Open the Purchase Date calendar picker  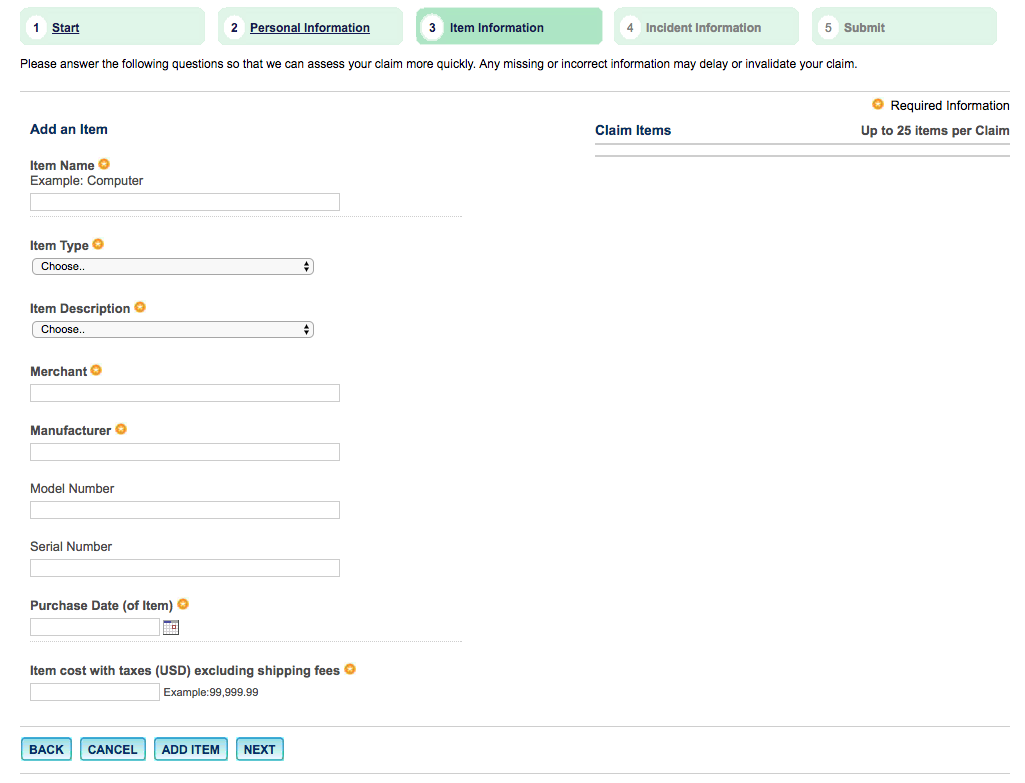[x=170, y=628]
